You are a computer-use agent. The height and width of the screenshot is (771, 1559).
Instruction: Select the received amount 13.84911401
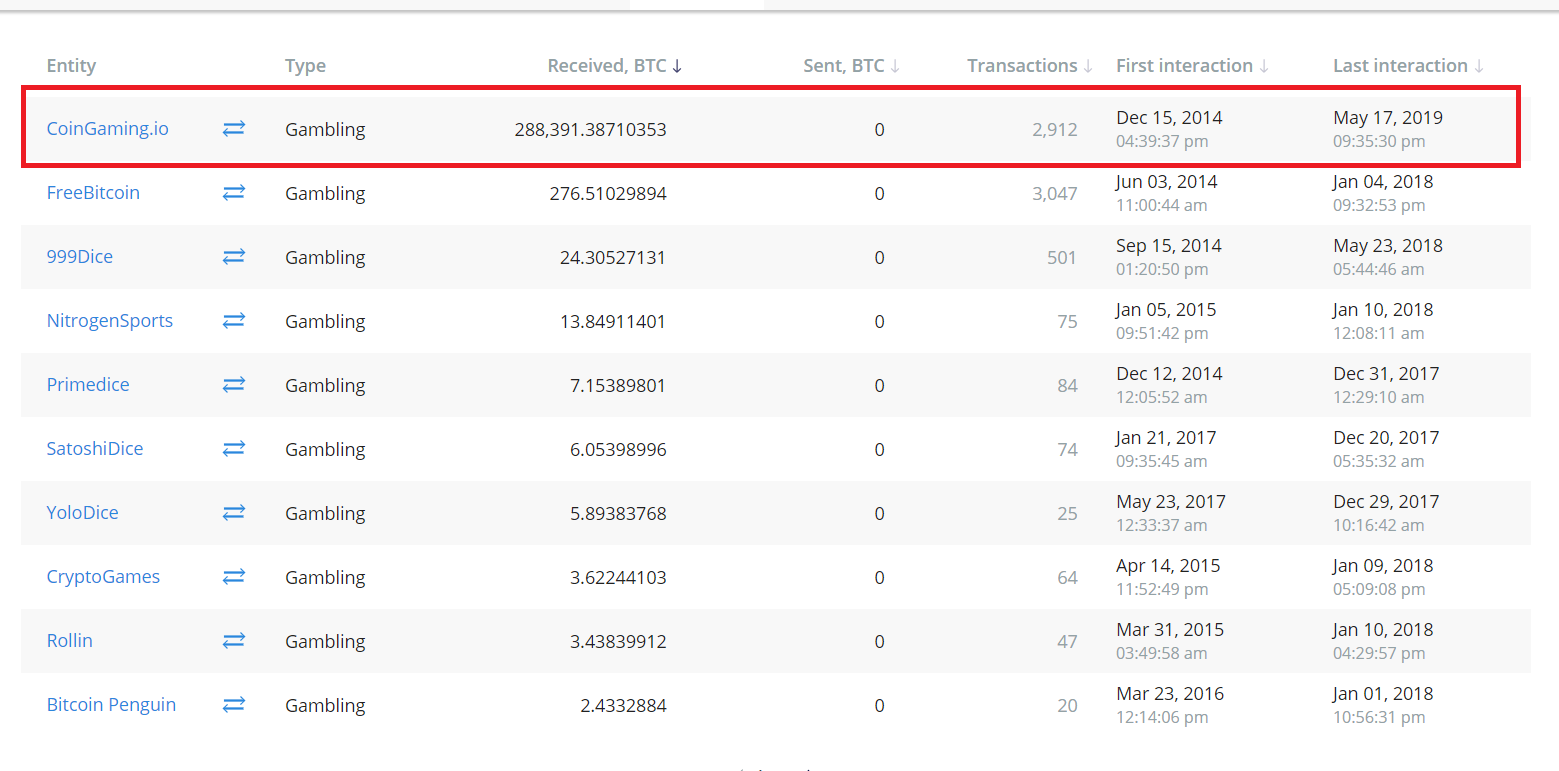click(x=613, y=322)
